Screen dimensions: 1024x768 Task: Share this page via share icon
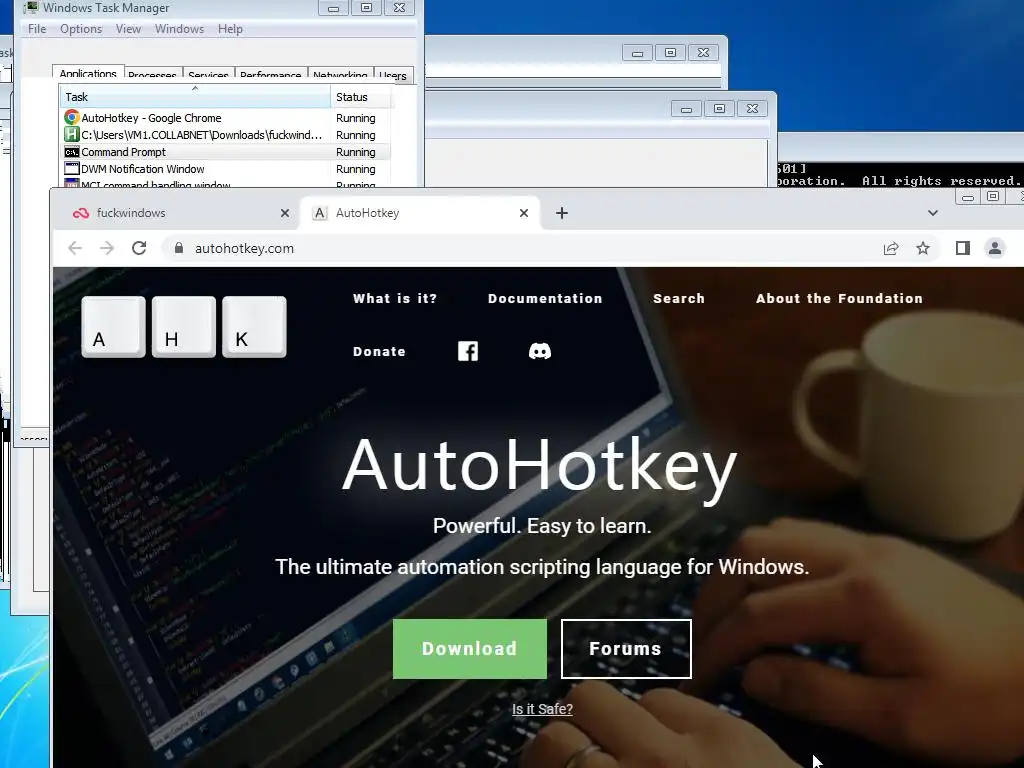pos(891,248)
